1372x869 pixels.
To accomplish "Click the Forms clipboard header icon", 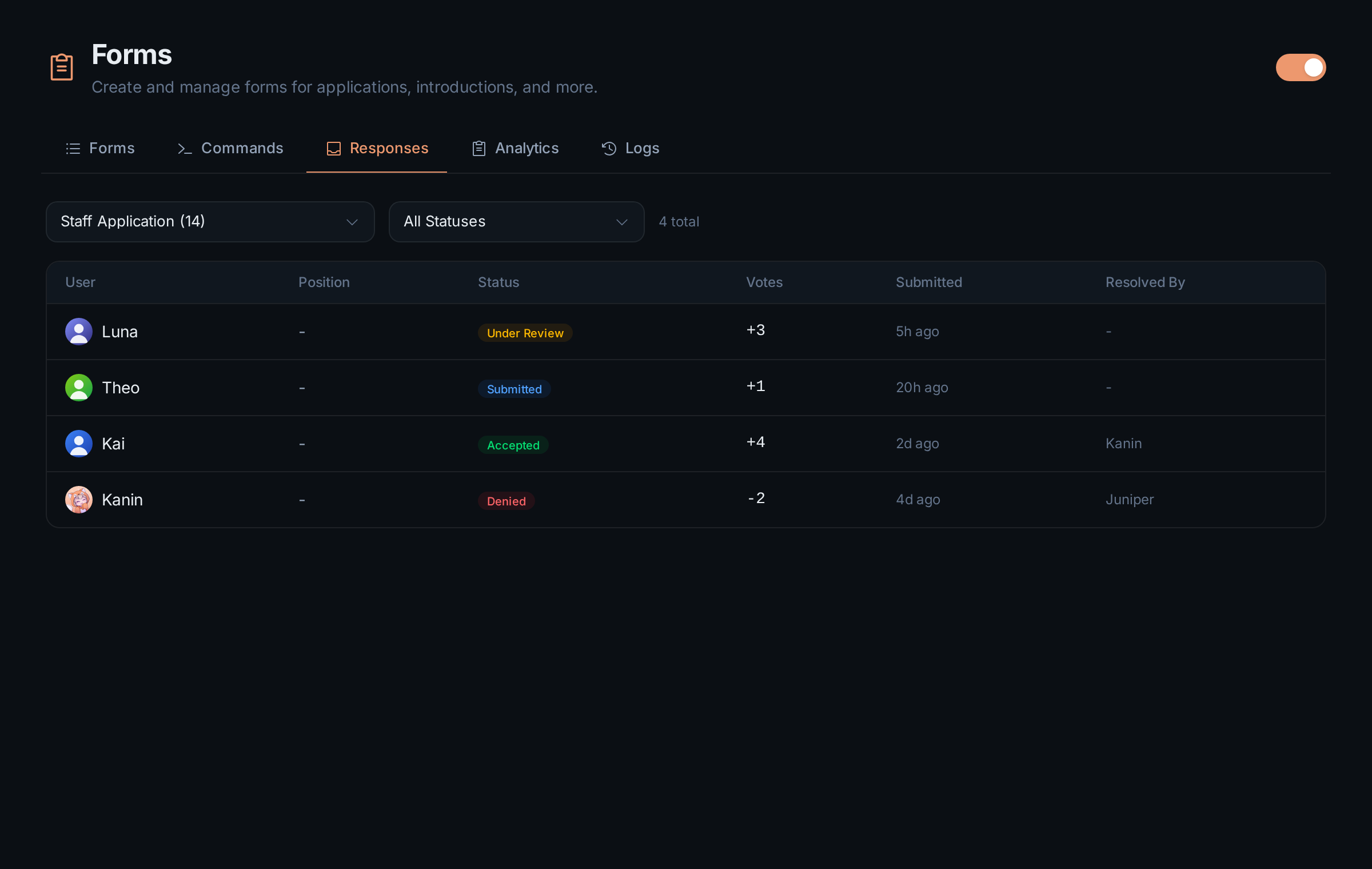I will click(x=62, y=67).
